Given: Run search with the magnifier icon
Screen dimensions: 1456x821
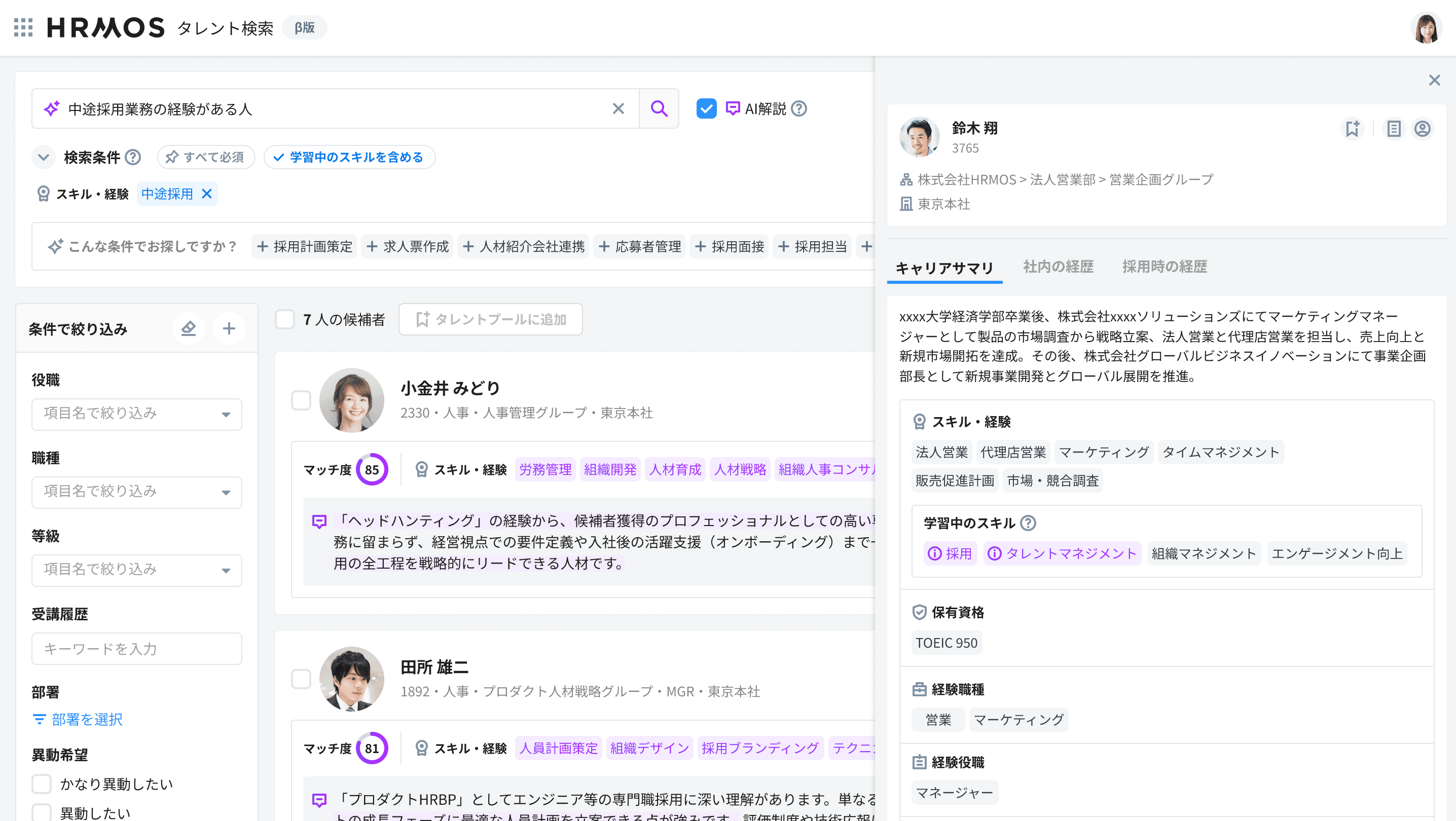Looking at the screenshot, I should (x=659, y=108).
